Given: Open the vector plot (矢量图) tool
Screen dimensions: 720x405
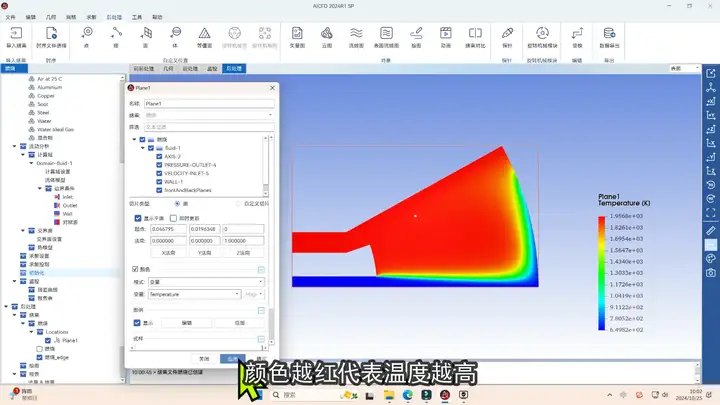Looking at the screenshot, I should click(x=297, y=37).
